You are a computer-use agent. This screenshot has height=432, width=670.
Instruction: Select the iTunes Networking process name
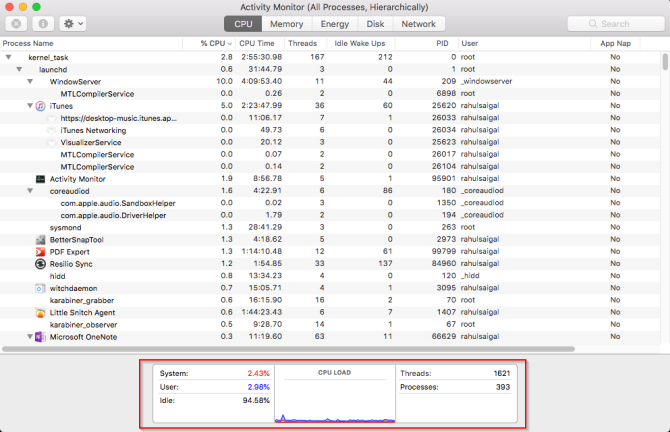(x=93, y=130)
